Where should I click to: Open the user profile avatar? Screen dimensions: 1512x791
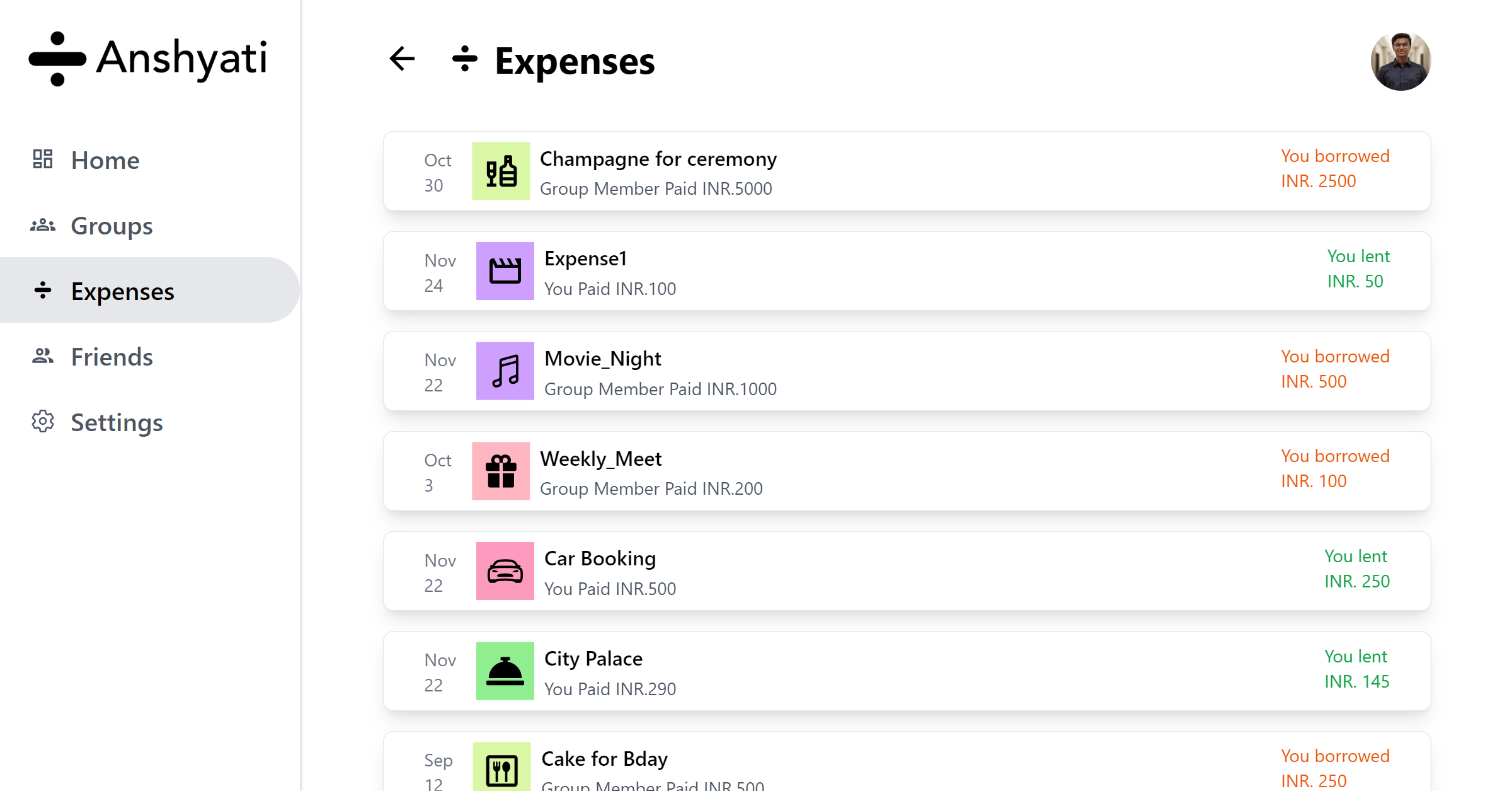point(1400,61)
